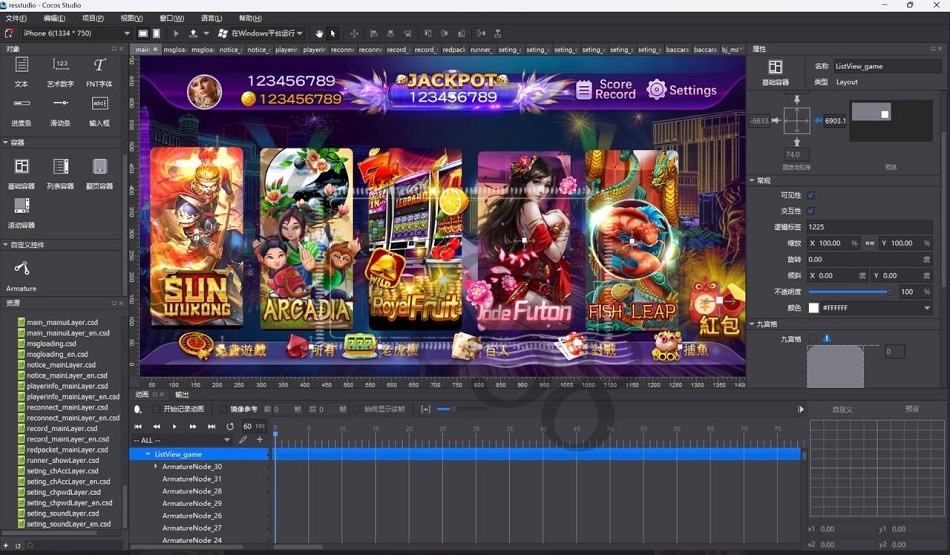
Task: Click the publish/export icon in toolbar
Action: 193,33
